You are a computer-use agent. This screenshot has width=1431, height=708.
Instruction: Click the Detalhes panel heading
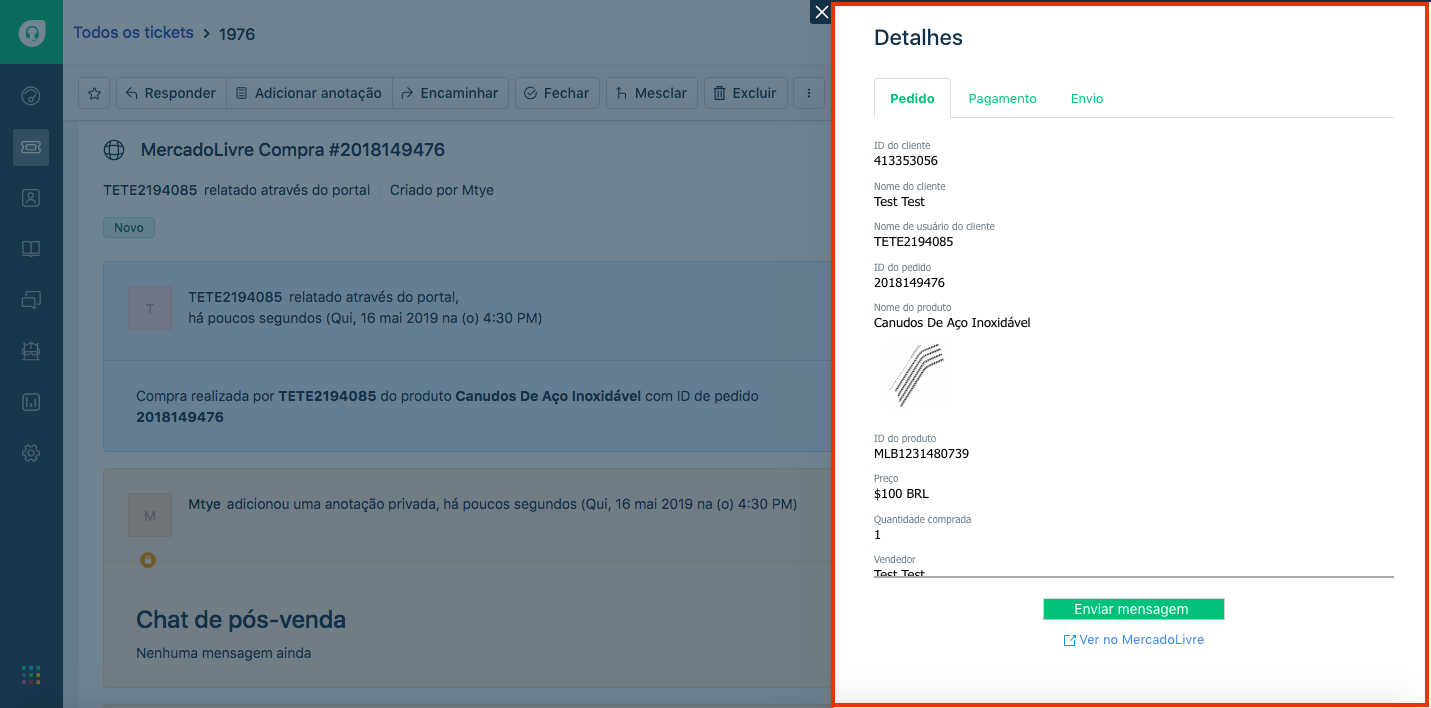(918, 38)
